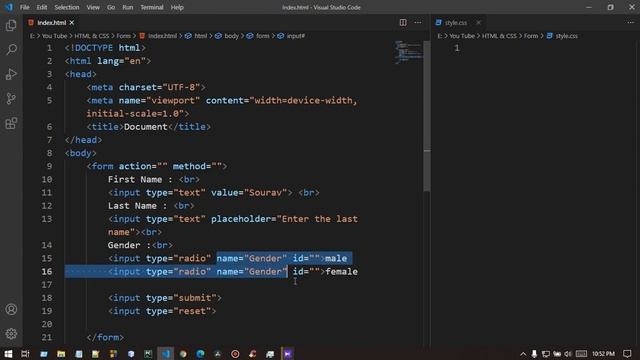
Task: Split the index.html editor right
Action: (x=403, y=22)
